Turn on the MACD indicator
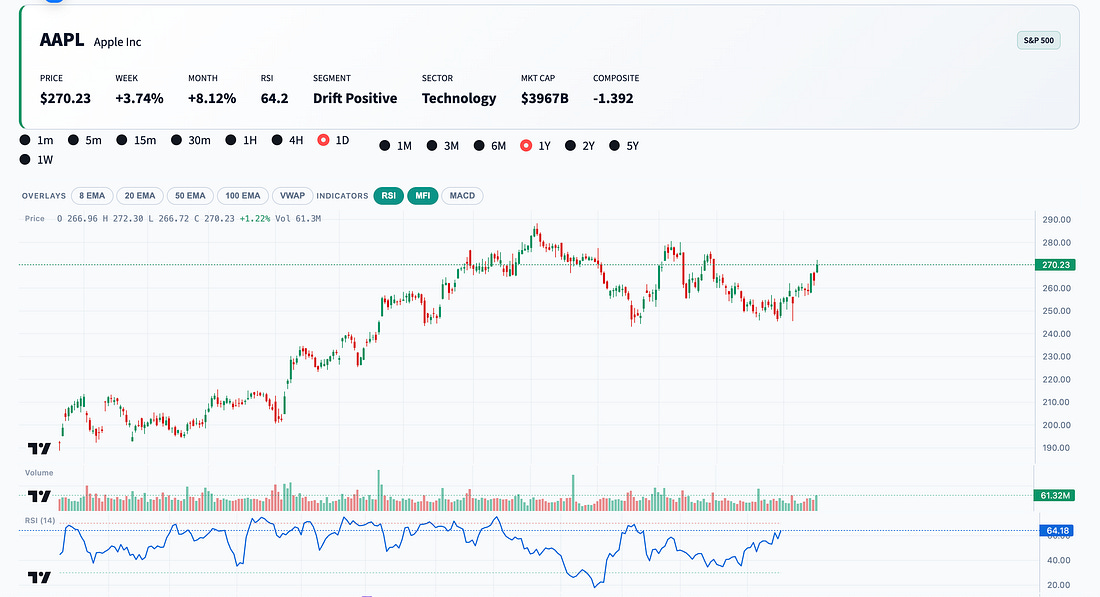 point(462,196)
